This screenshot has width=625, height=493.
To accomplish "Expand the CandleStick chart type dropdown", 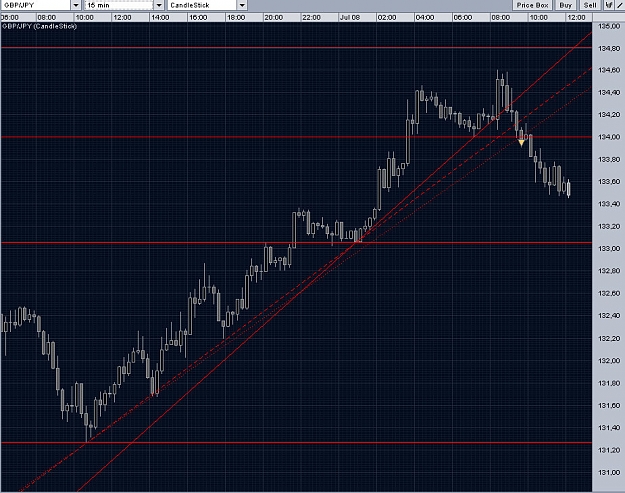I will [242, 5].
